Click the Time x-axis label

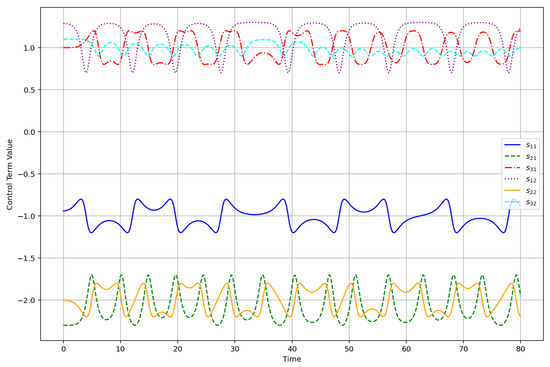tap(292, 359)
